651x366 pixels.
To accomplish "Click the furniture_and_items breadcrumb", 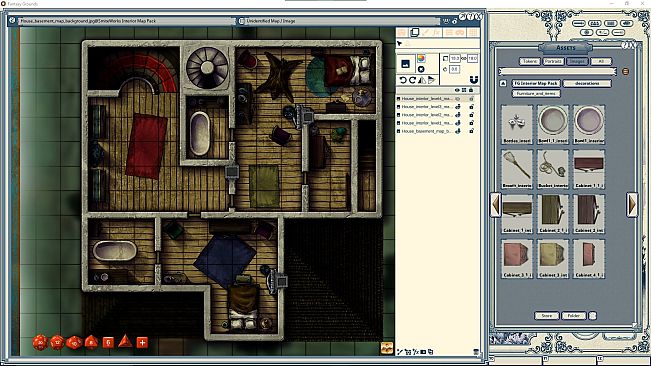I will tap(536, 94).
